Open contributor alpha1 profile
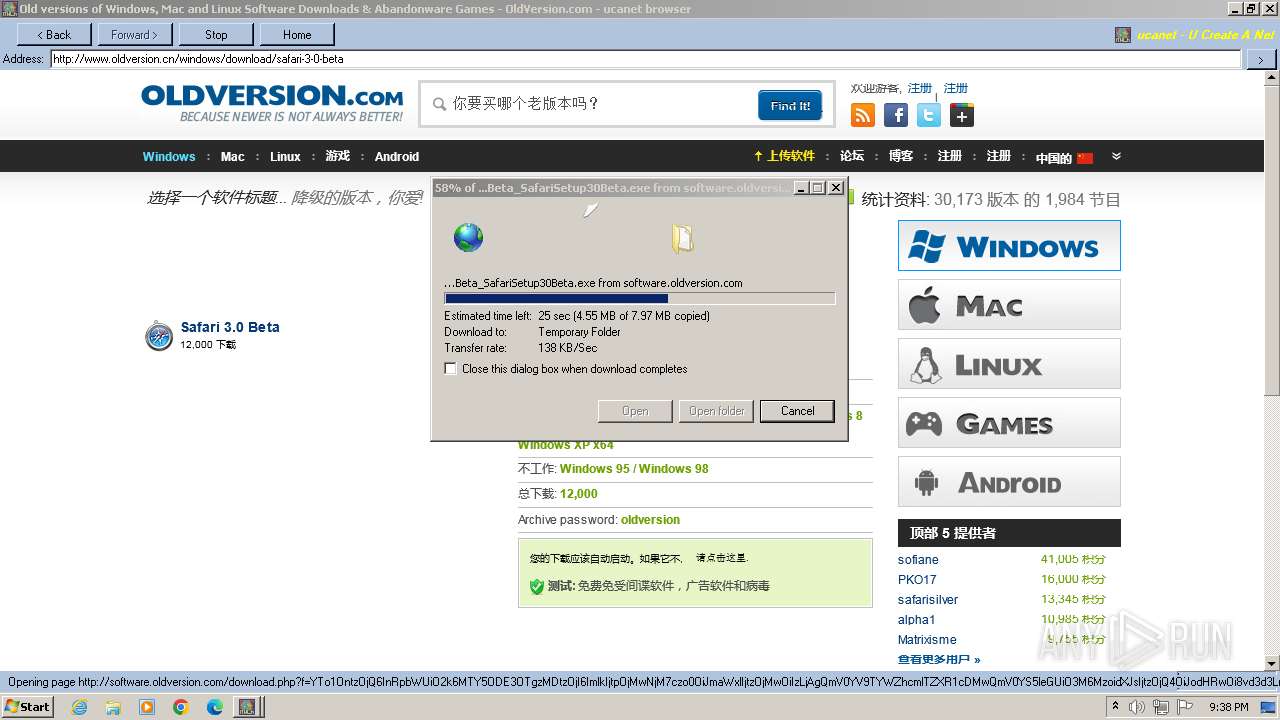 point(916,620)
